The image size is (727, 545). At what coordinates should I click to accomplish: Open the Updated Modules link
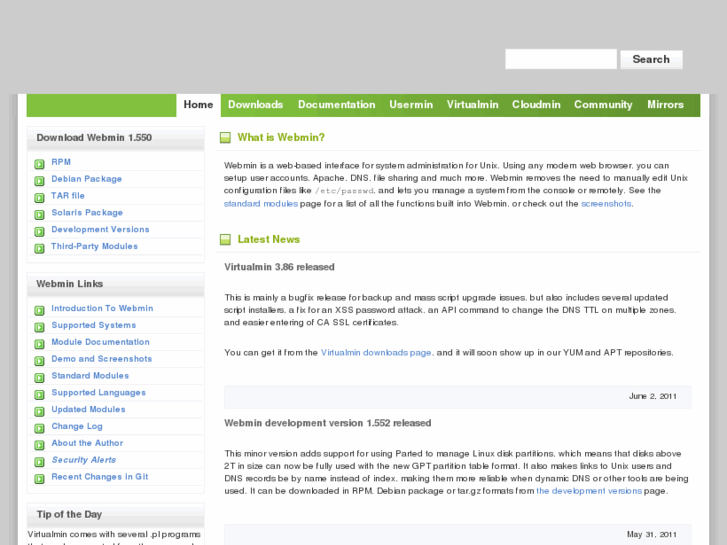click(89, 409)
